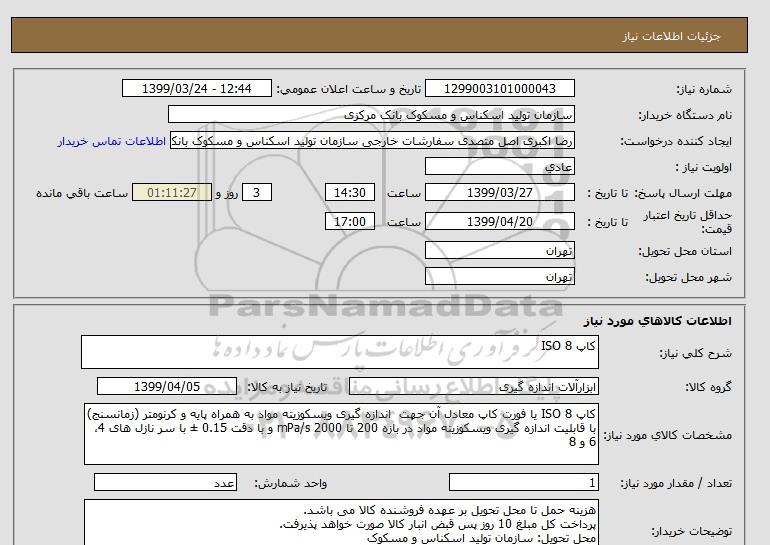Click the countdown timer 01:11:27
This screenshot has width=770, height=545.
[x=172, y=192]
